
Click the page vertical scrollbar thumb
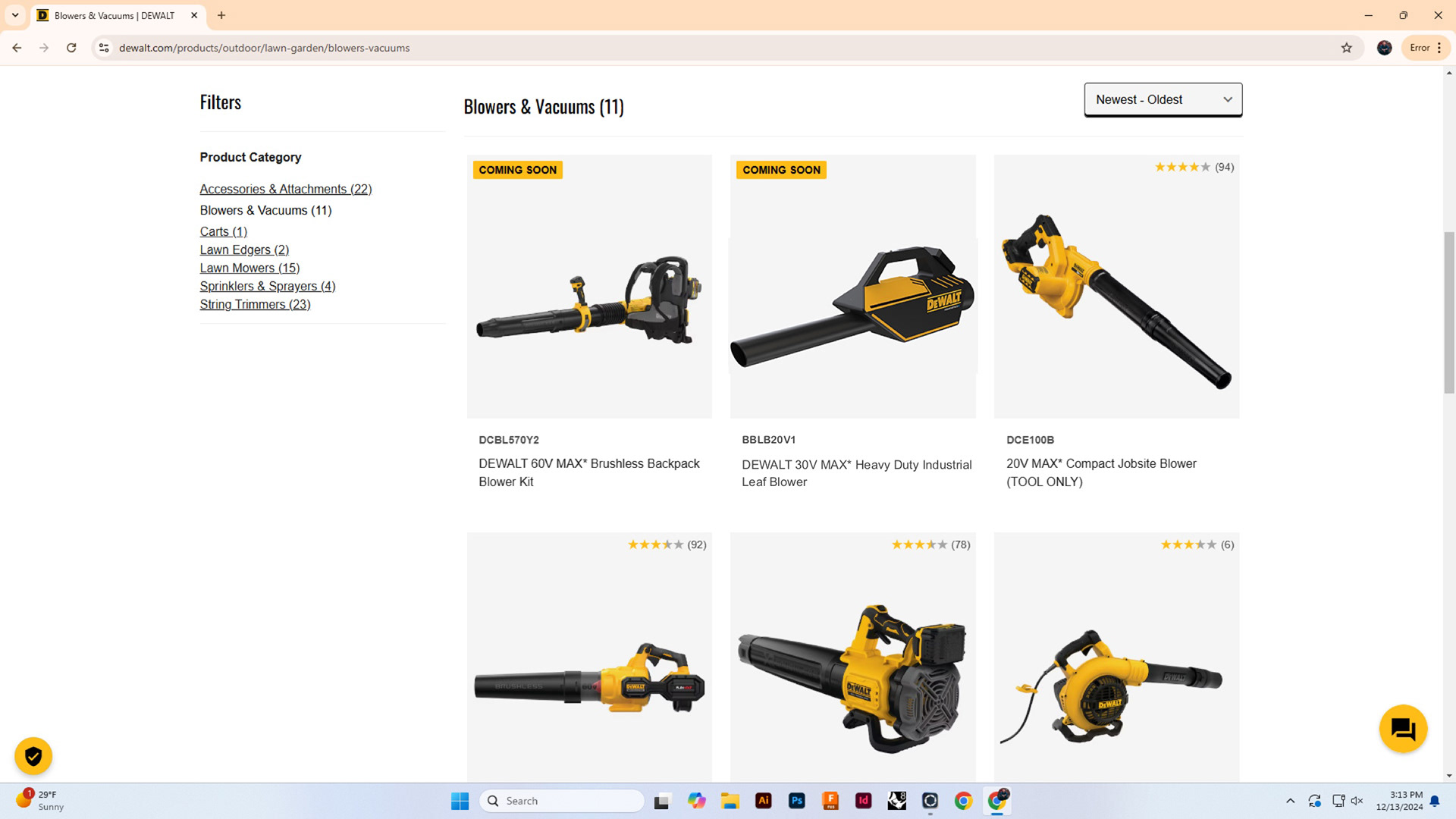pyautogui.click(x=1449, y=312)
